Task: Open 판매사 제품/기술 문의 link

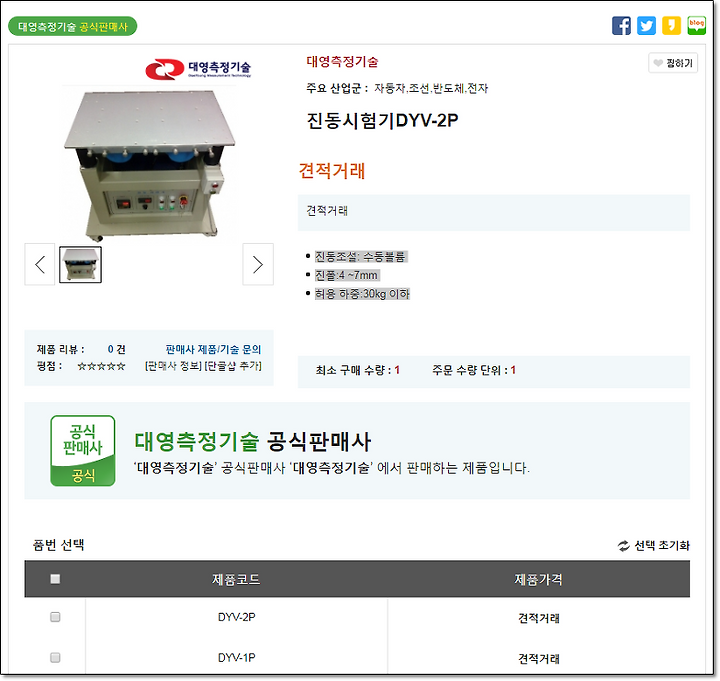Action: pos(213,349)
